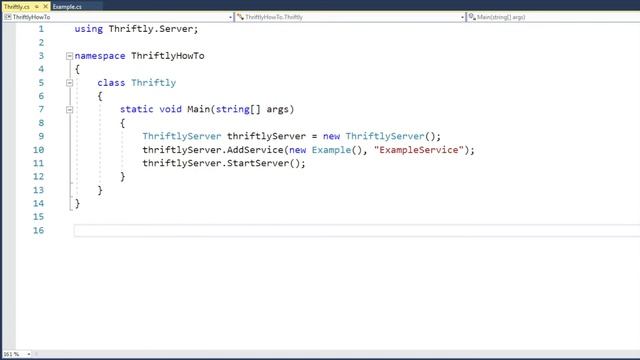This screenshot has width=640, height=360.
Task: Click "Example" class reference on line 10
Action: pyautogui.click(x=331, y=150)
